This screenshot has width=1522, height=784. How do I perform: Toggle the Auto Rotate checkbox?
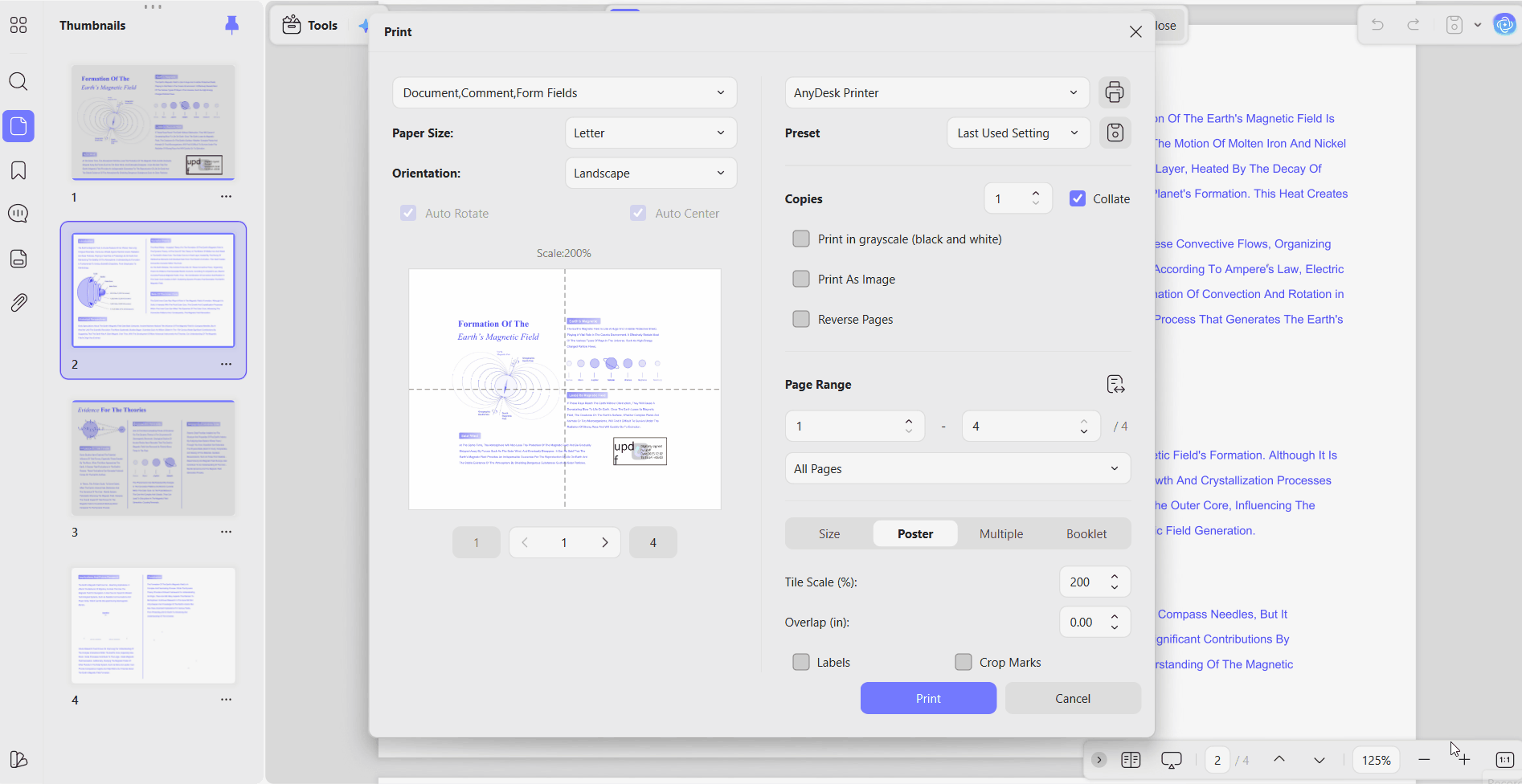click(x=408, y=213)
